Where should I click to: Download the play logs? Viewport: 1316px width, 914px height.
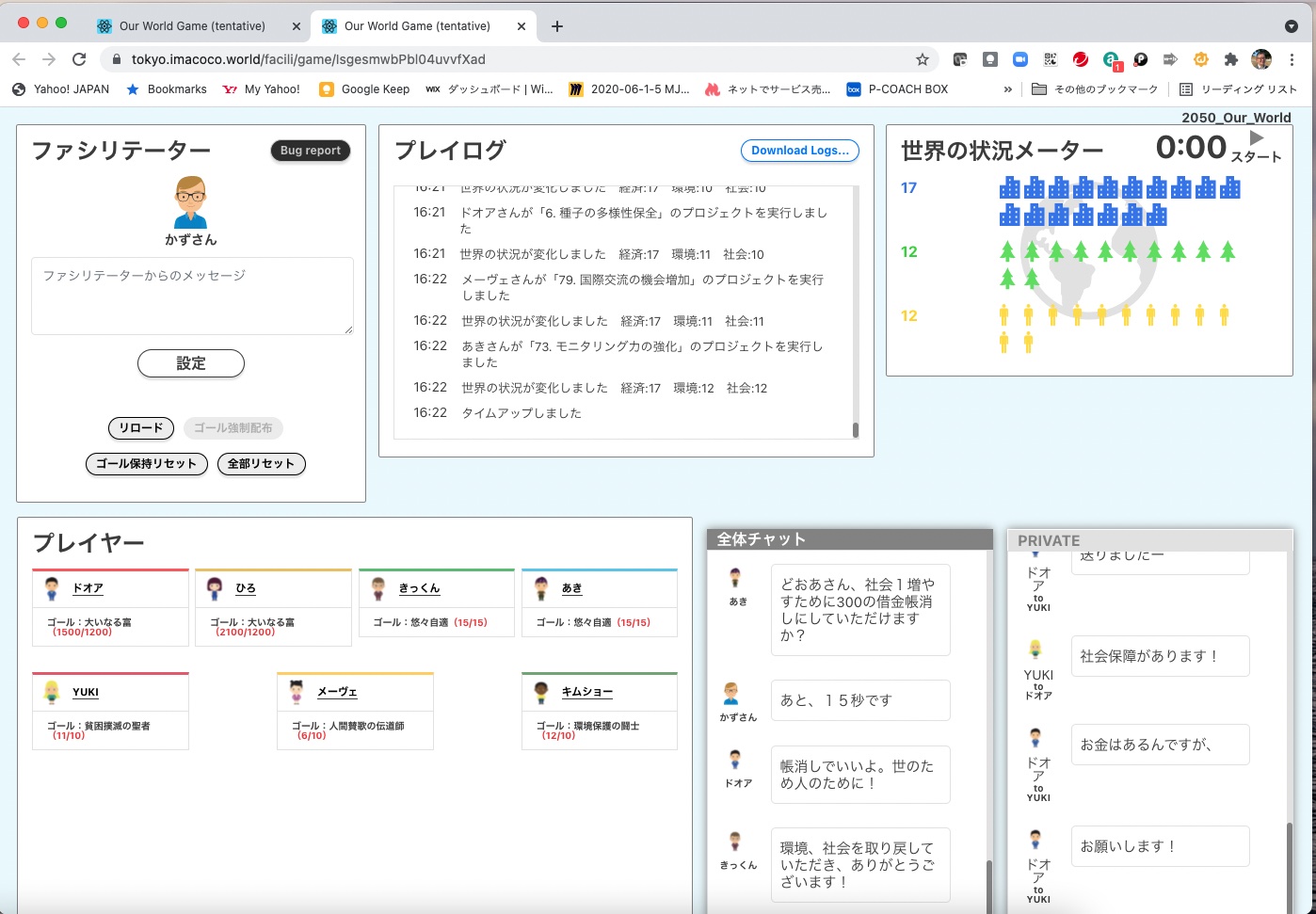coord(799,151)
